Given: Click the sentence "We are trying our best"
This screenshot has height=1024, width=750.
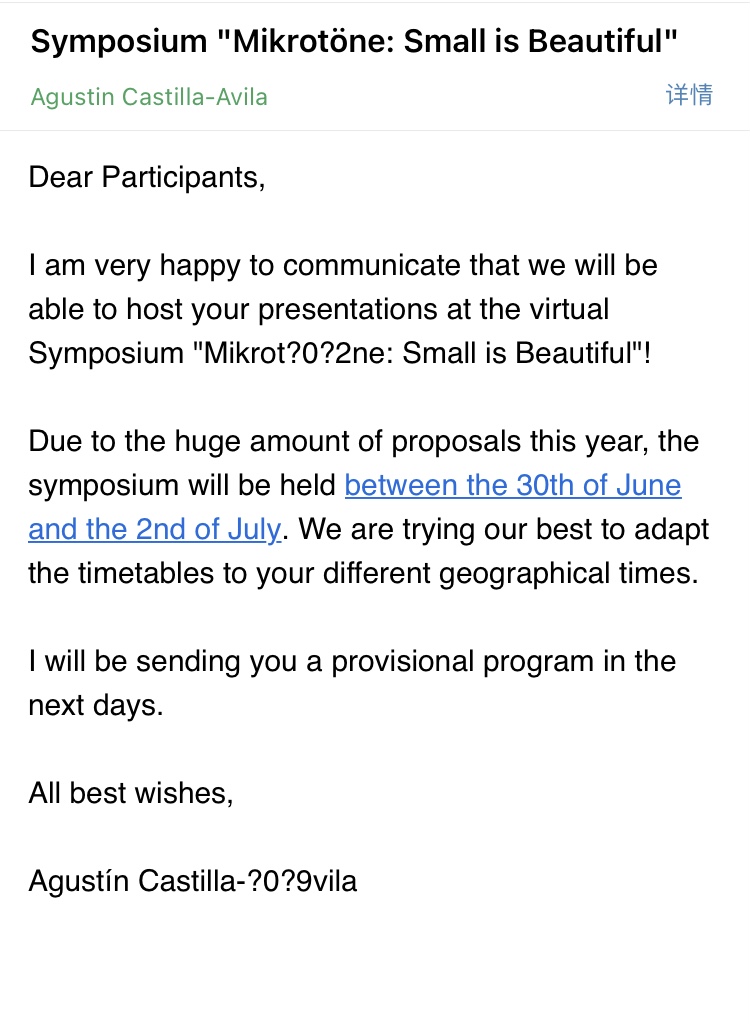Looking at the screenshot, I should click(x=503, y=529).
